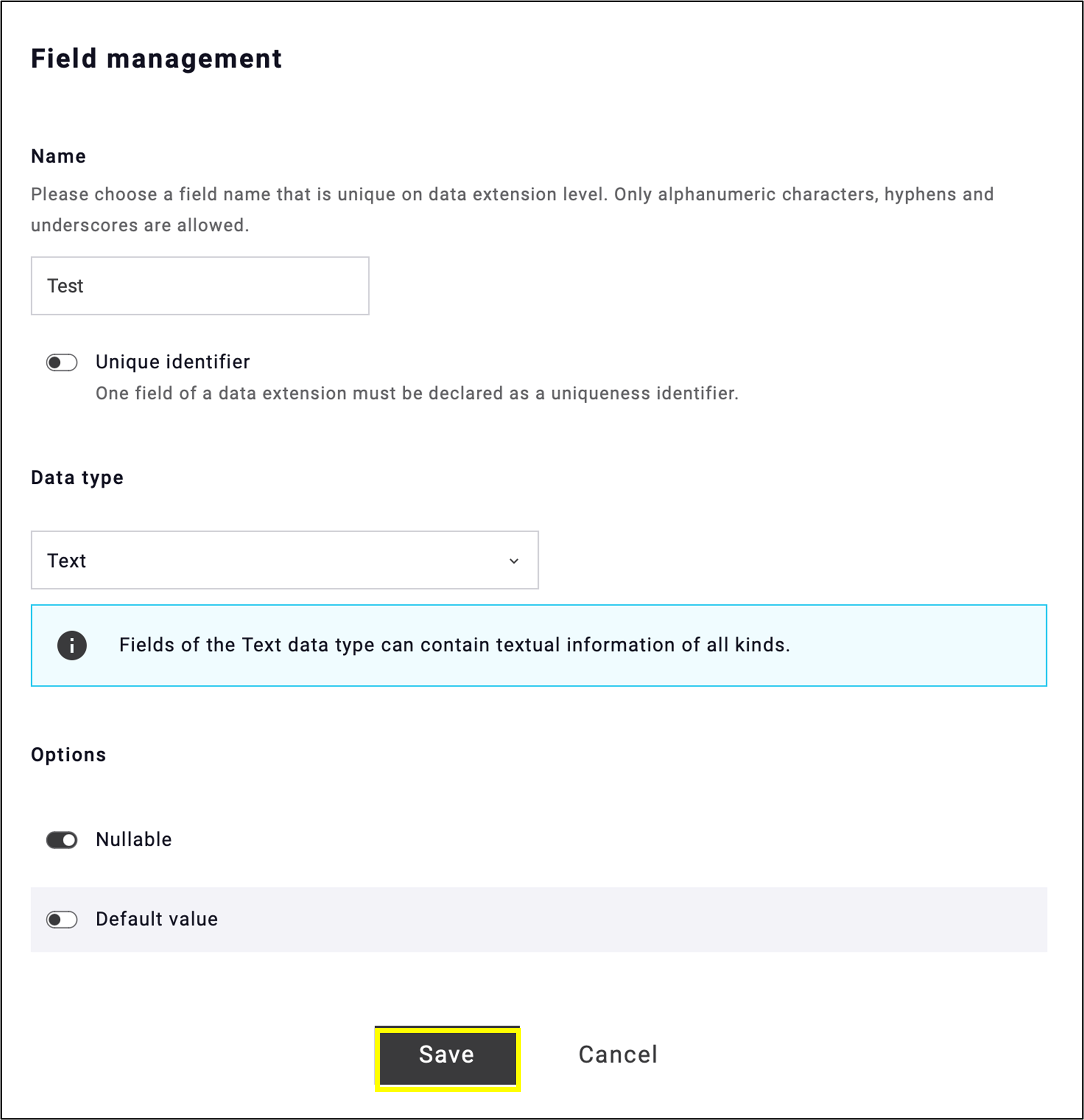Click the Default value label text
The width and height of the screenshot is (1084, 1120).
(157, 919)
